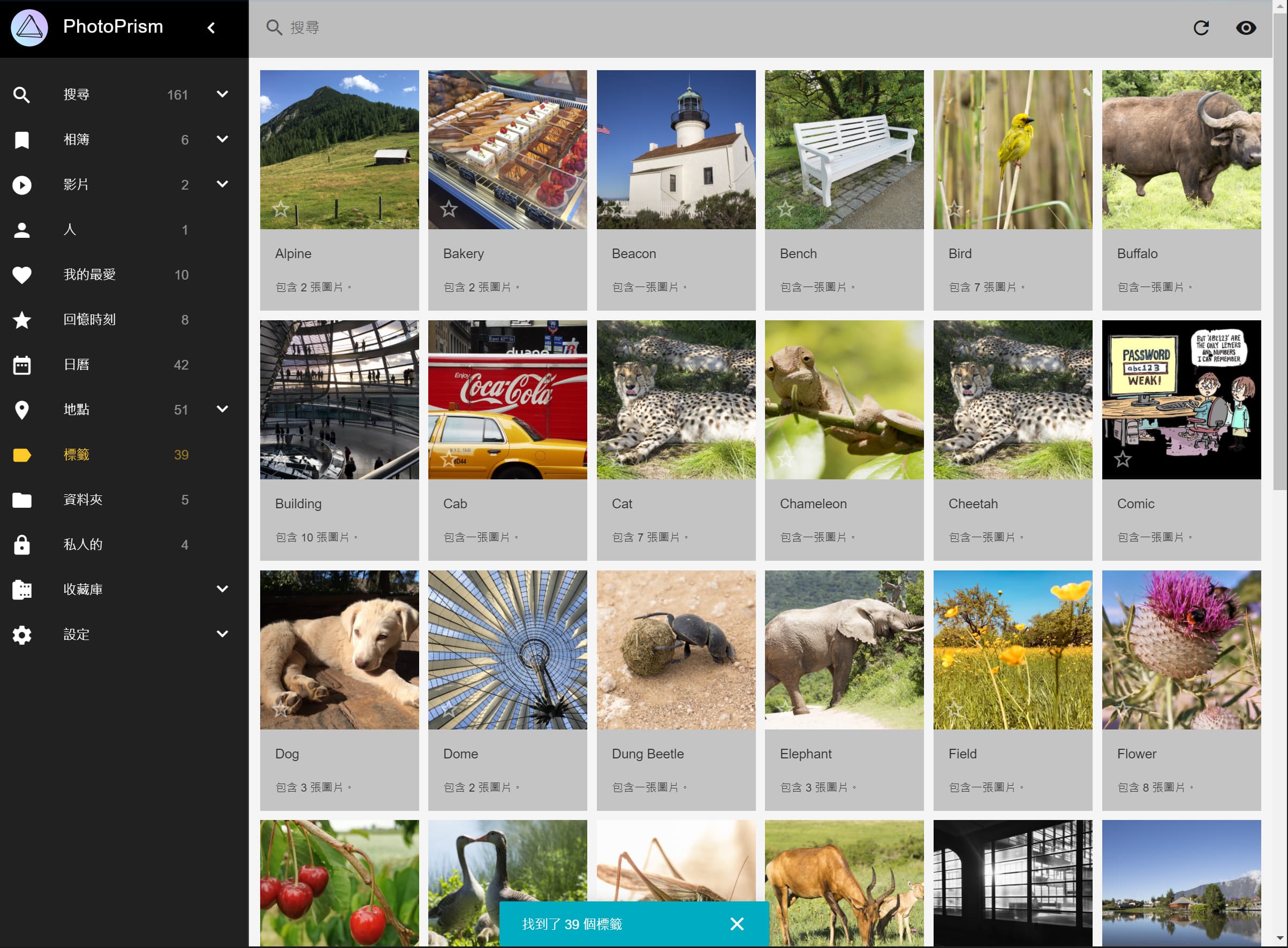
Task: Open the Bird thumbnail
Action: click(x=1013, y=150)
